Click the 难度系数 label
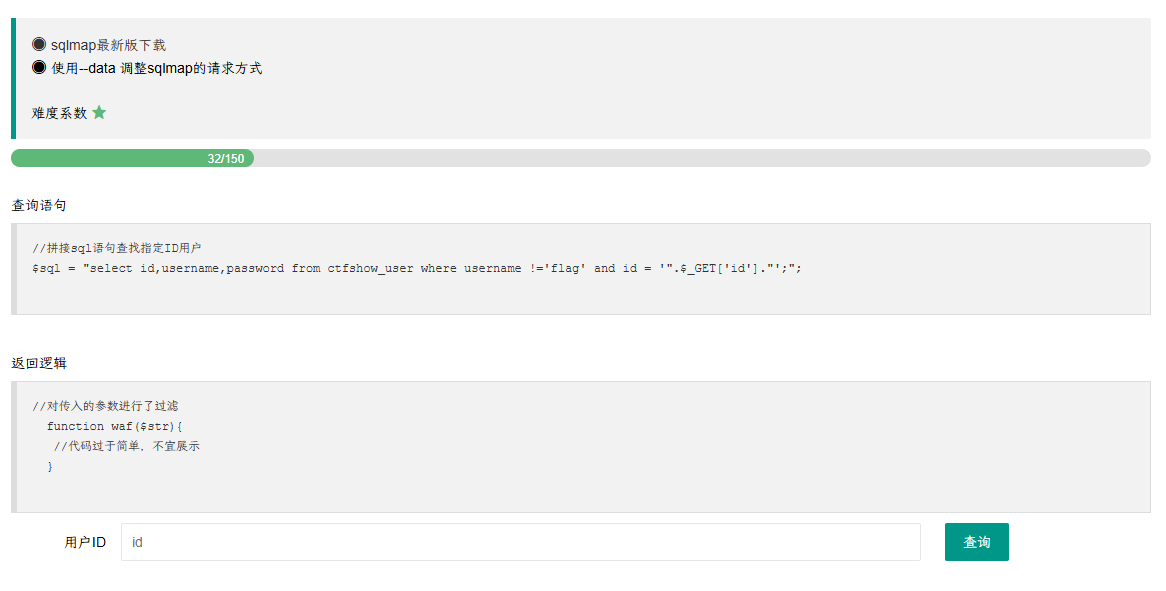The height and width of the screenshot is (591, 1166). [59, 113]
